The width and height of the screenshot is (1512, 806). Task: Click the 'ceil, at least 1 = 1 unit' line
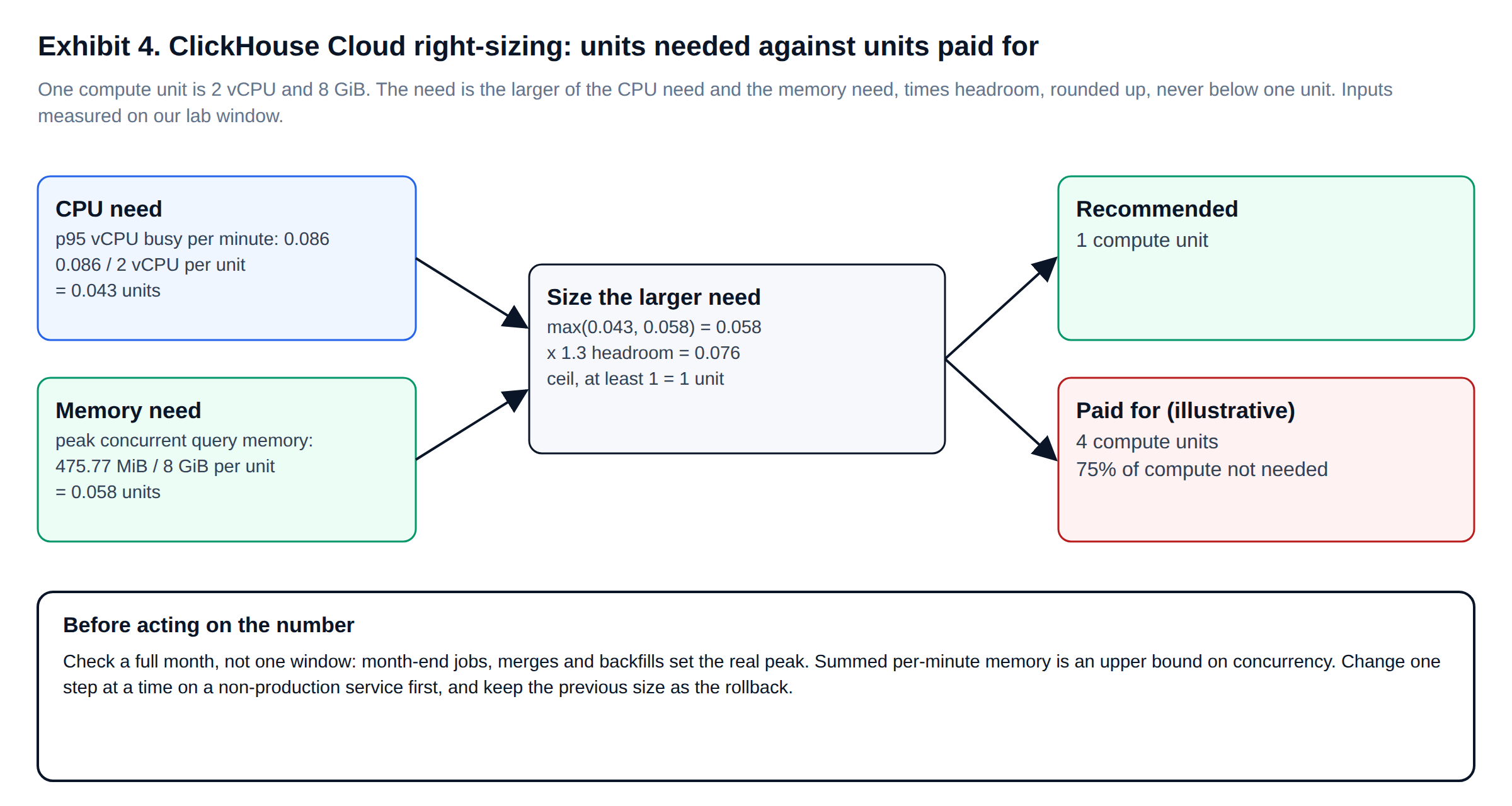(x=635, y=379)
